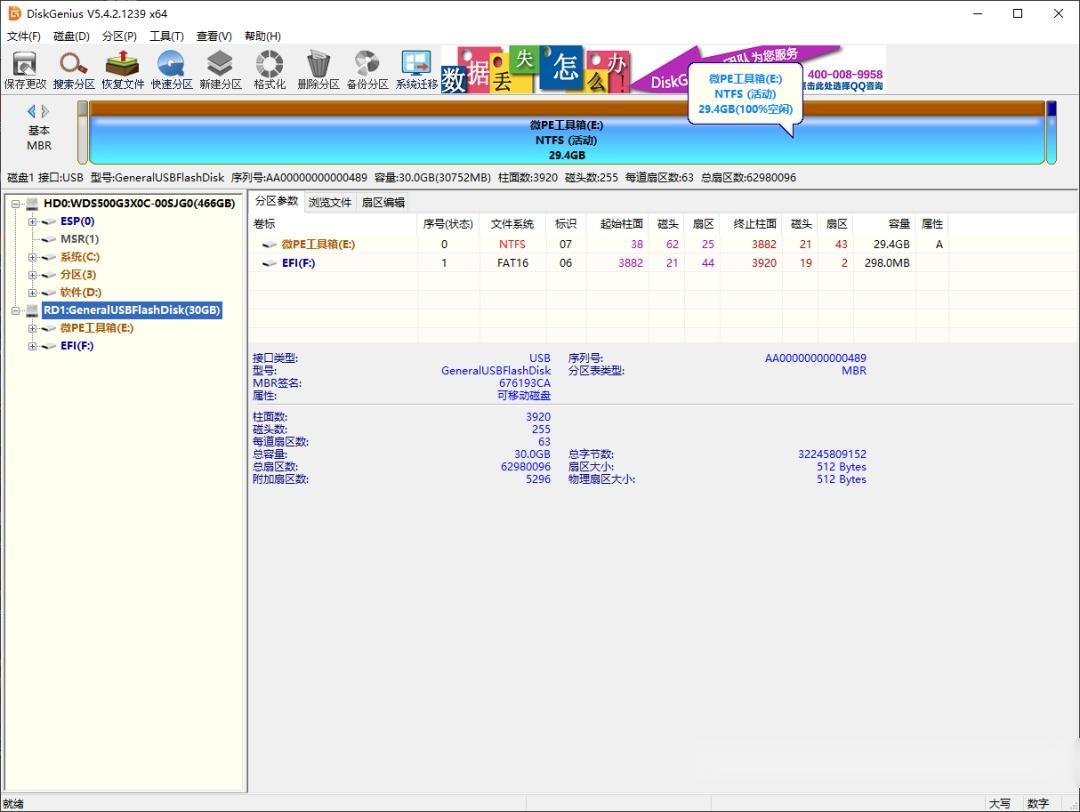Open the 工具(T) menu
1080x812 pixels.
tap(166, 36)
